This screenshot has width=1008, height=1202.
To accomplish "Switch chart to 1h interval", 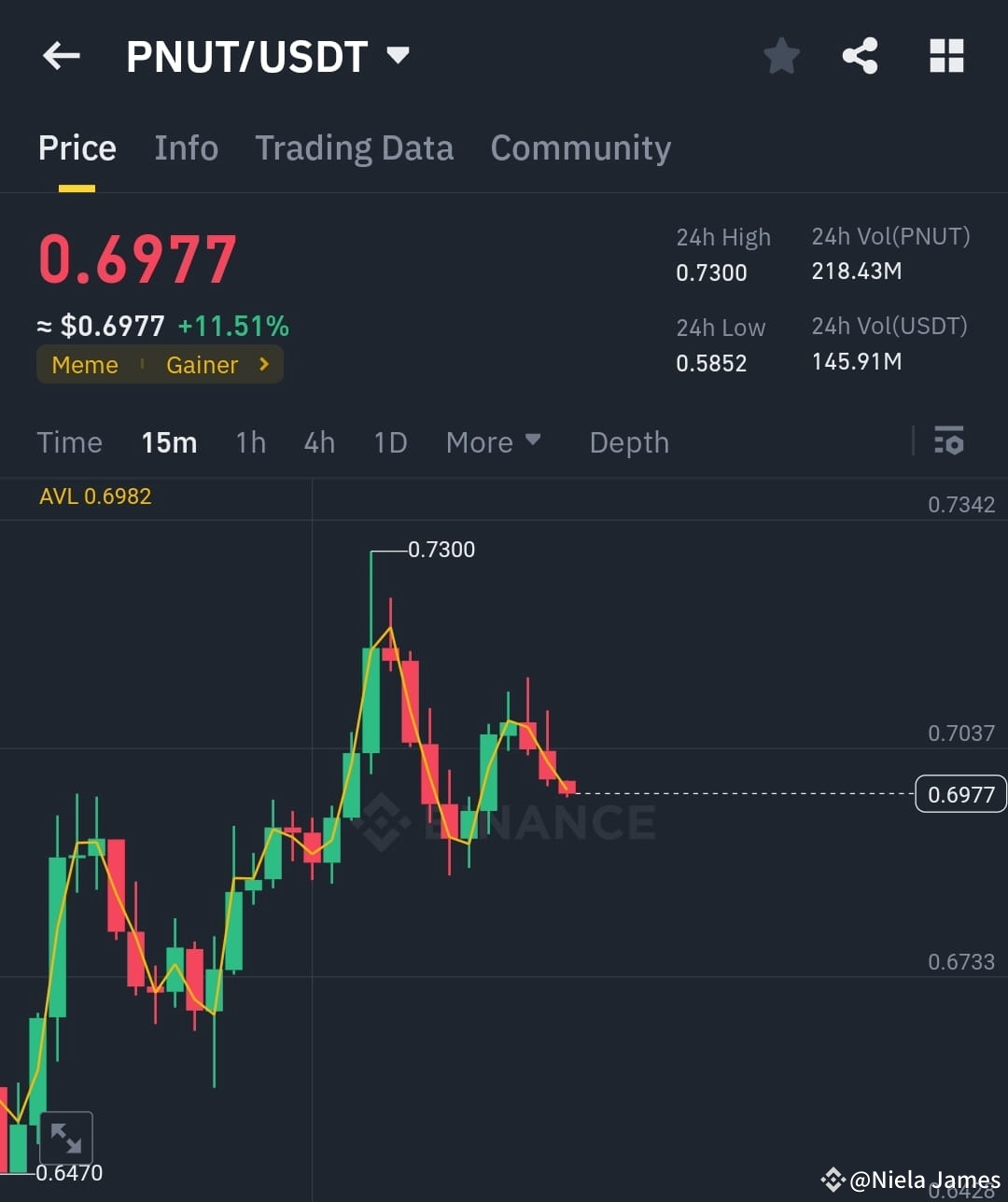I will coord(250,442).
